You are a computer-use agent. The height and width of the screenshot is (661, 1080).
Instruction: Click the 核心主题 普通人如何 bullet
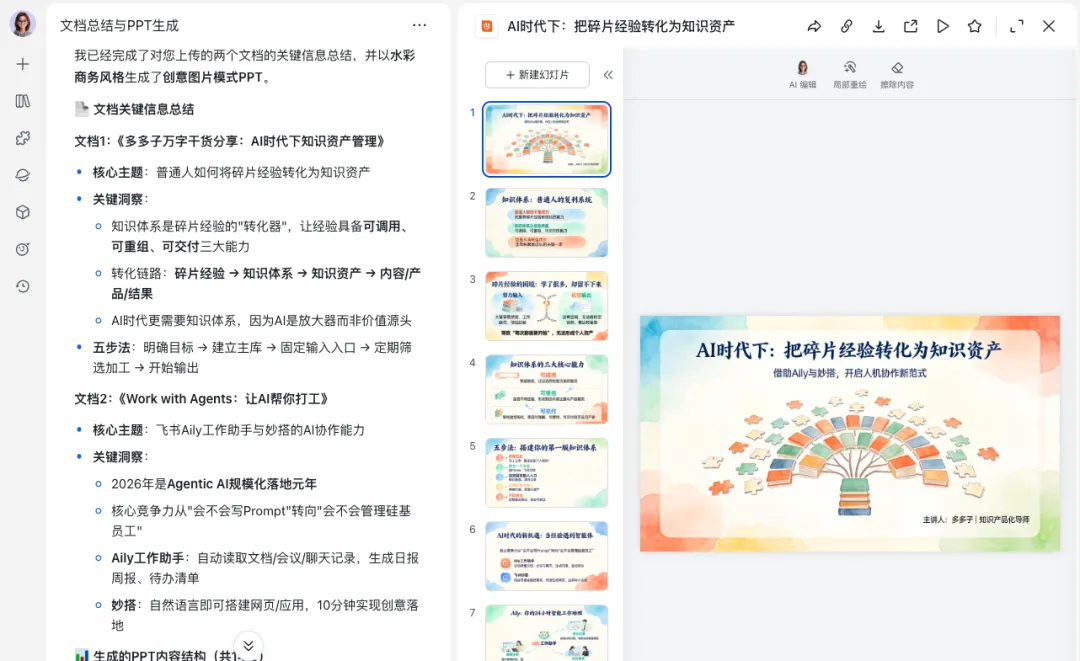[231, 172]
